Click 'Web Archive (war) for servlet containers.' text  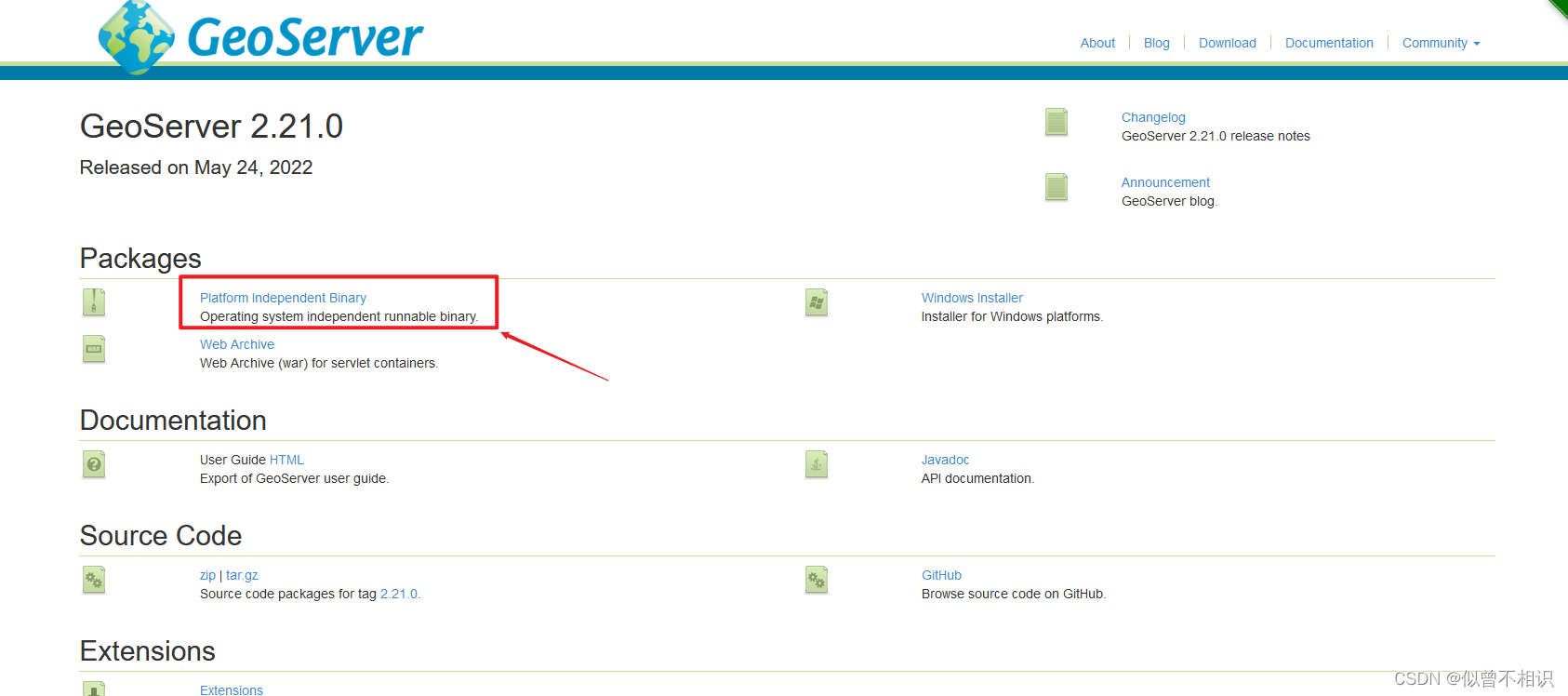(319, 363)
